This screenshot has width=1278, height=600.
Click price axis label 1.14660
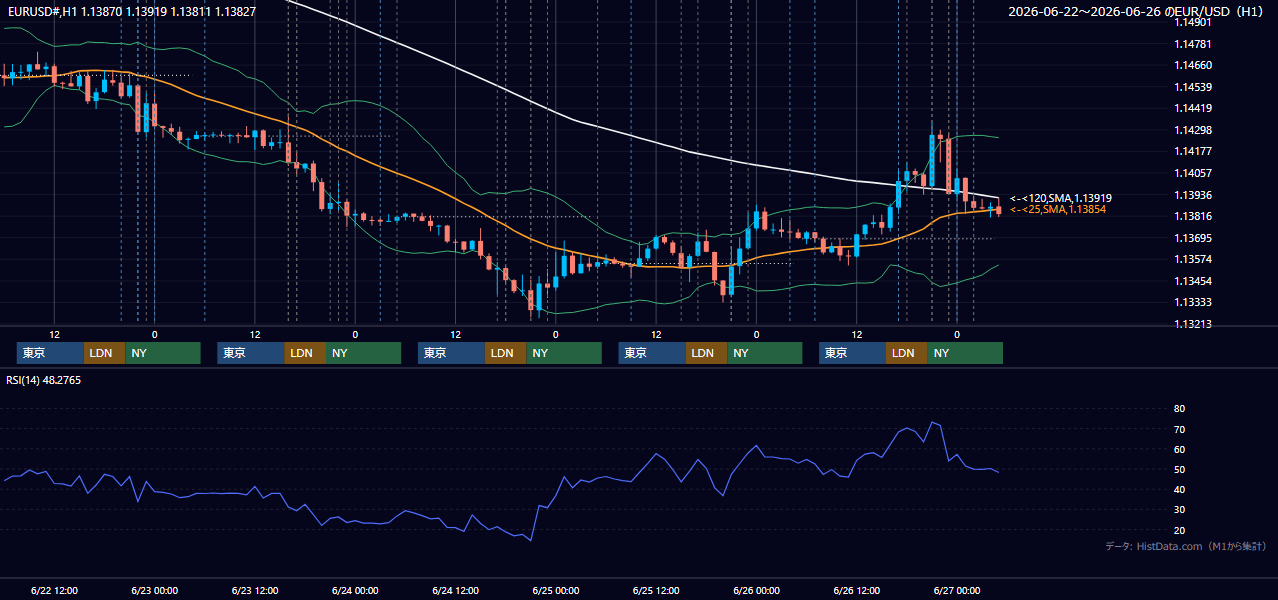click(1193, 65)
